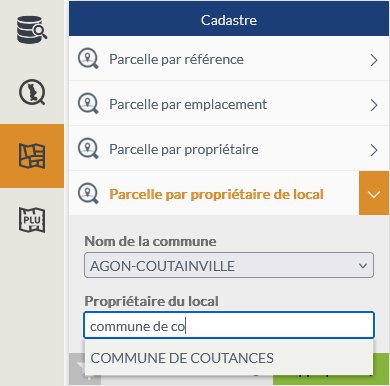Click the Parcelle par propriétaire de local title

[216, 194]
